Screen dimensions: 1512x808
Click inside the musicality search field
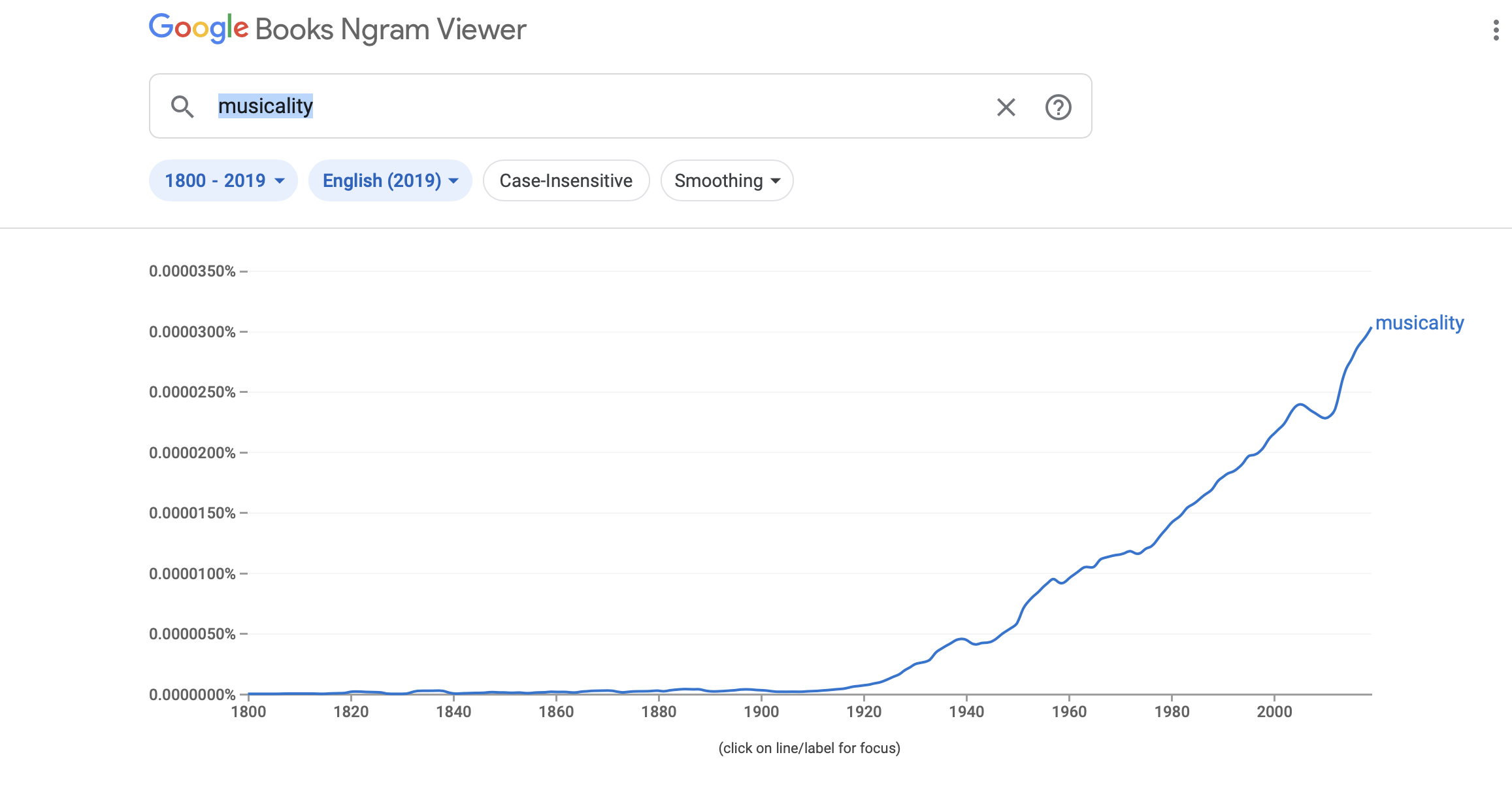coord(588,106)
